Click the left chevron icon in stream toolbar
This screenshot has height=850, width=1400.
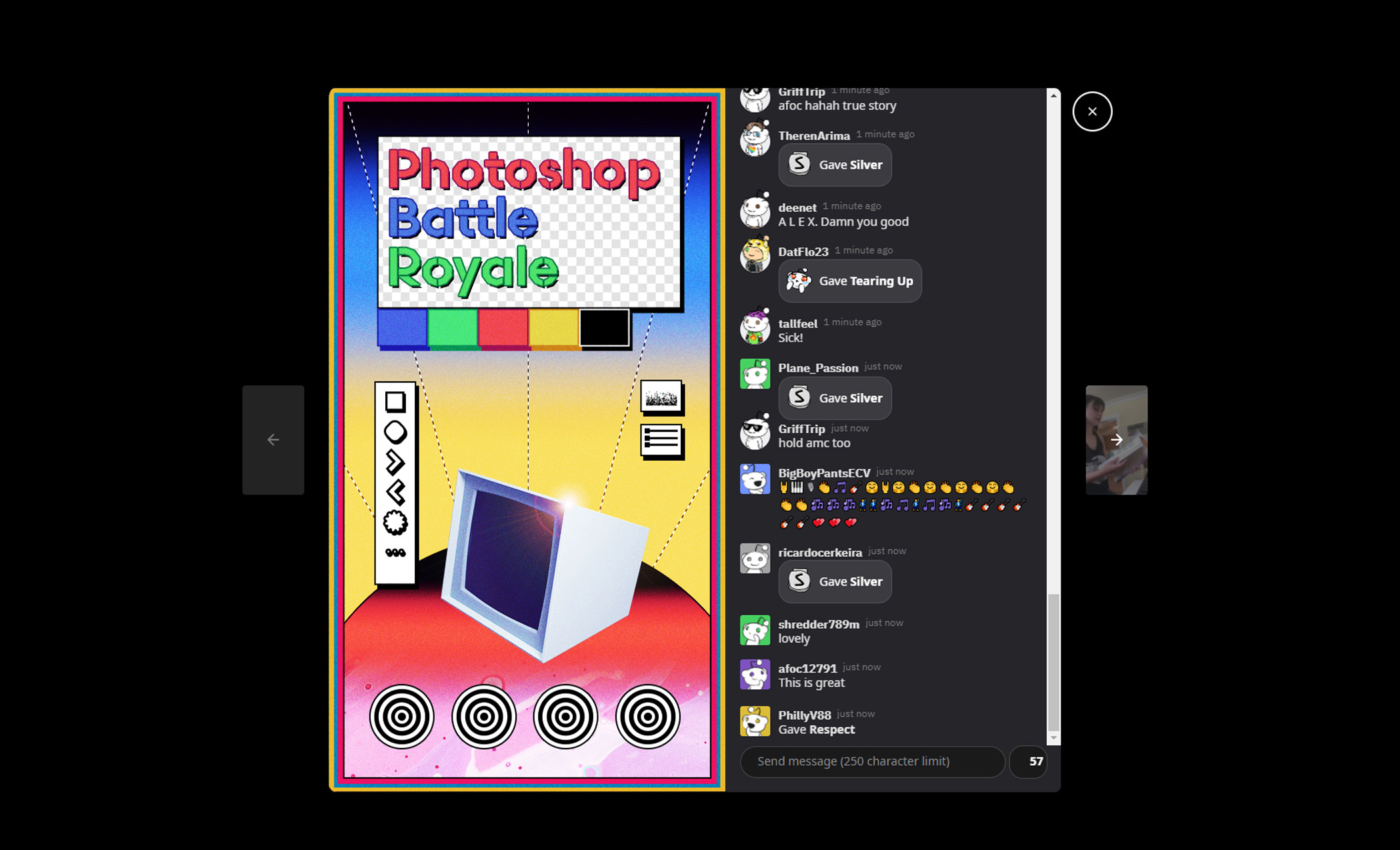click(x=395, y=493)
